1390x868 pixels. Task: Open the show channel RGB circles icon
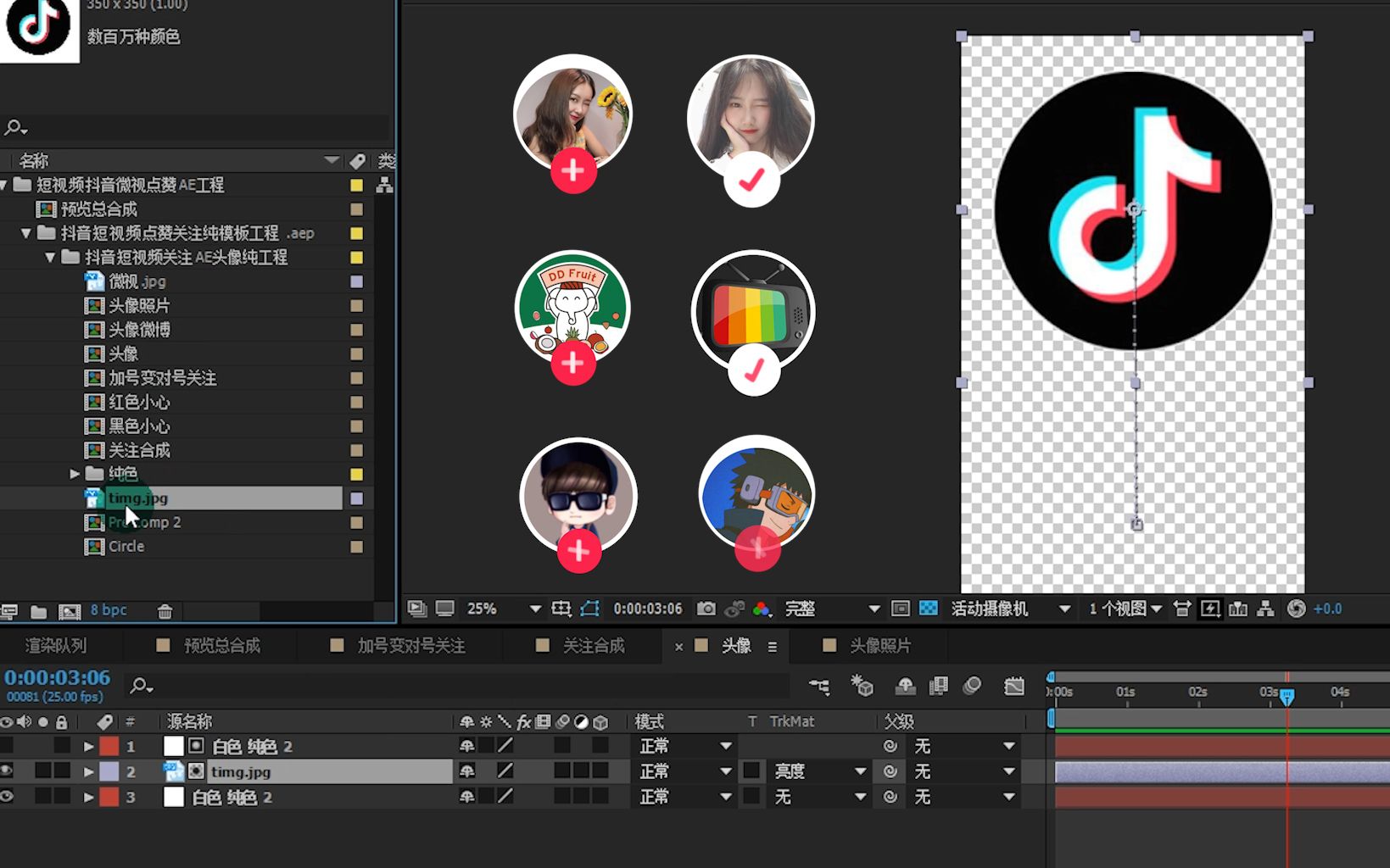pos(762,609)
